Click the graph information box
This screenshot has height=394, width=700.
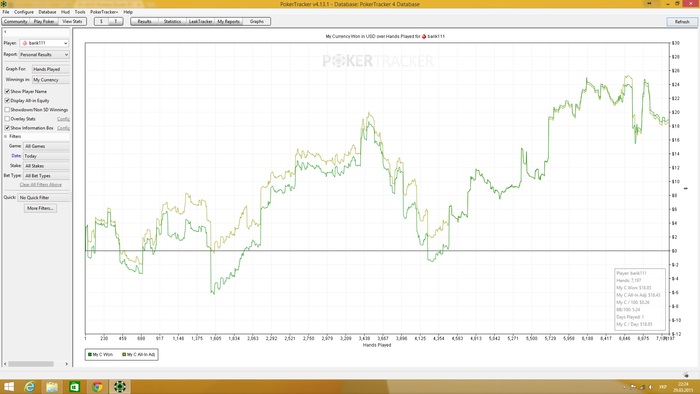coord(640,299)
